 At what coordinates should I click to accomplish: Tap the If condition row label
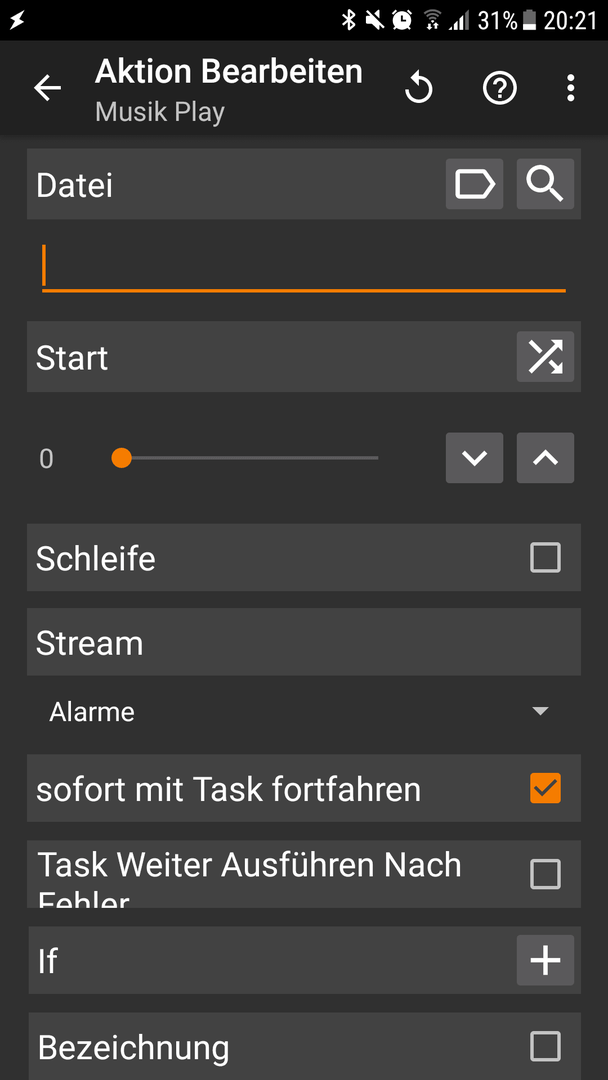(48, 961)
